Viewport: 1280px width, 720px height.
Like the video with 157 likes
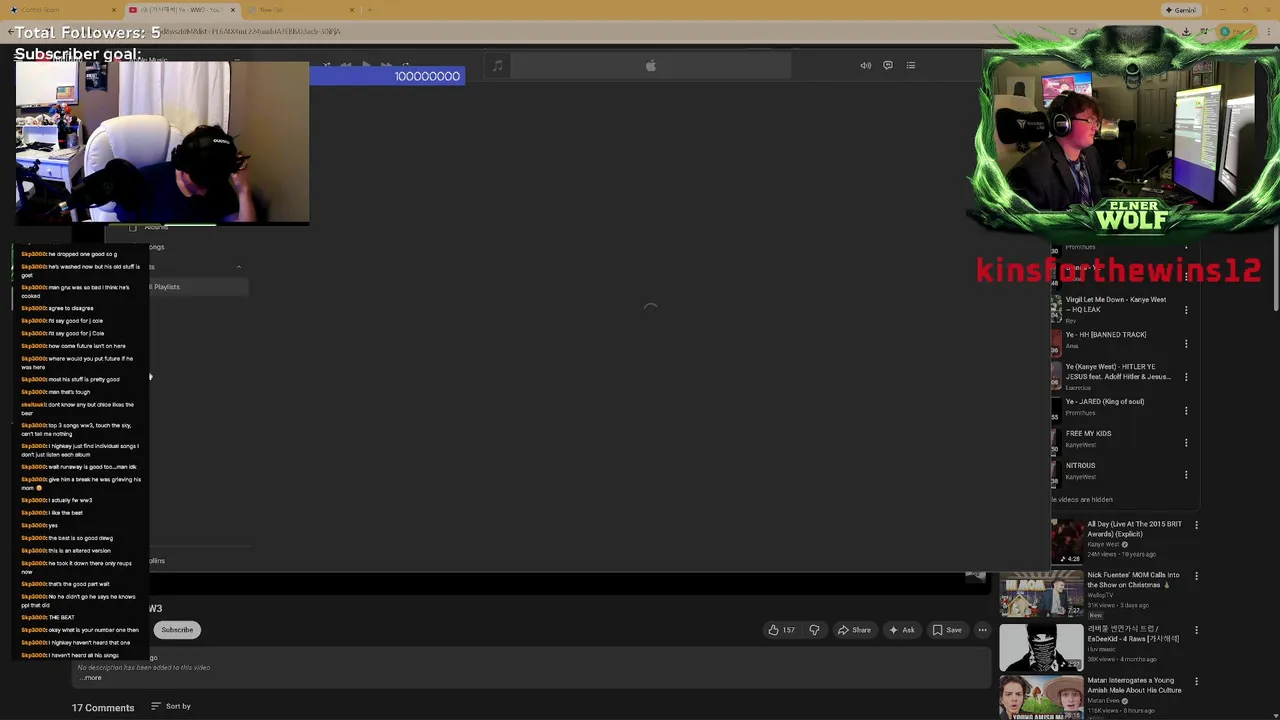pyautogui.click(x=781, y=630)
